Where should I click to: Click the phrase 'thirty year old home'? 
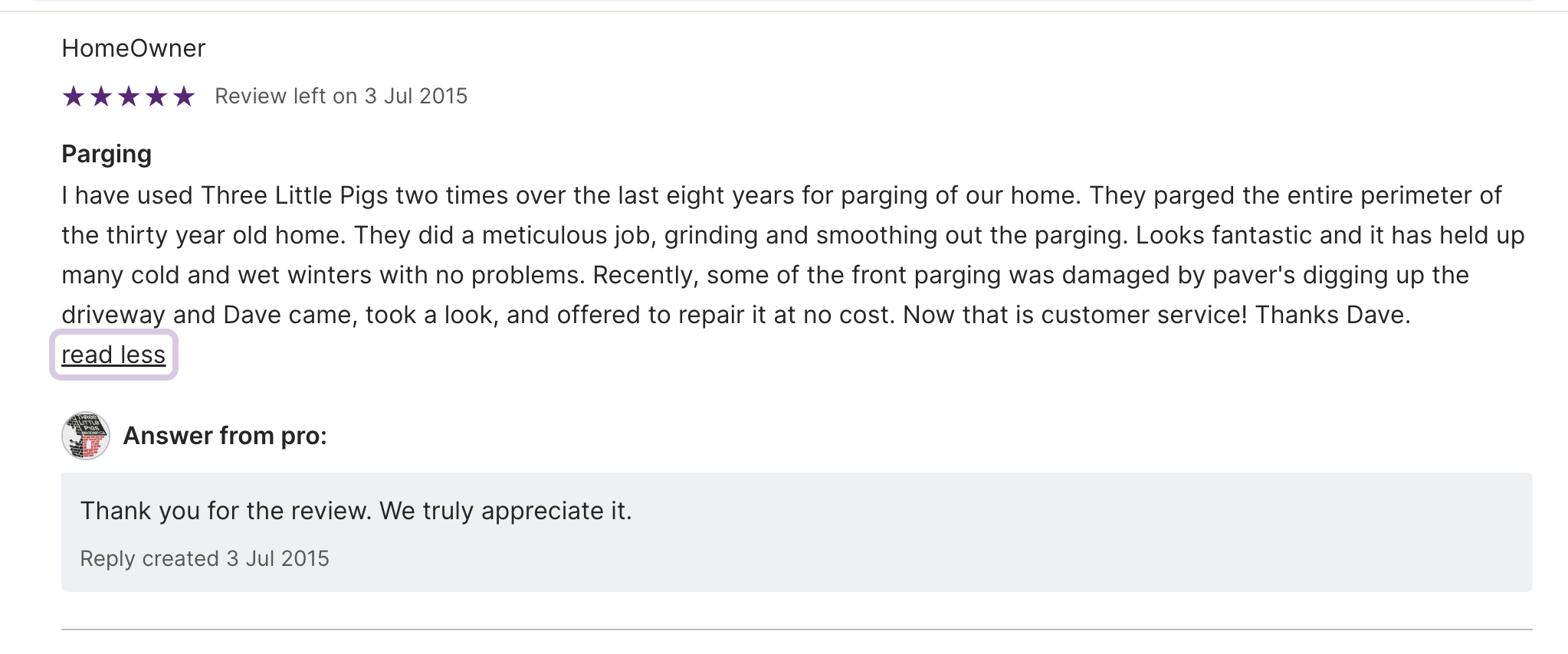coord(225,235)
